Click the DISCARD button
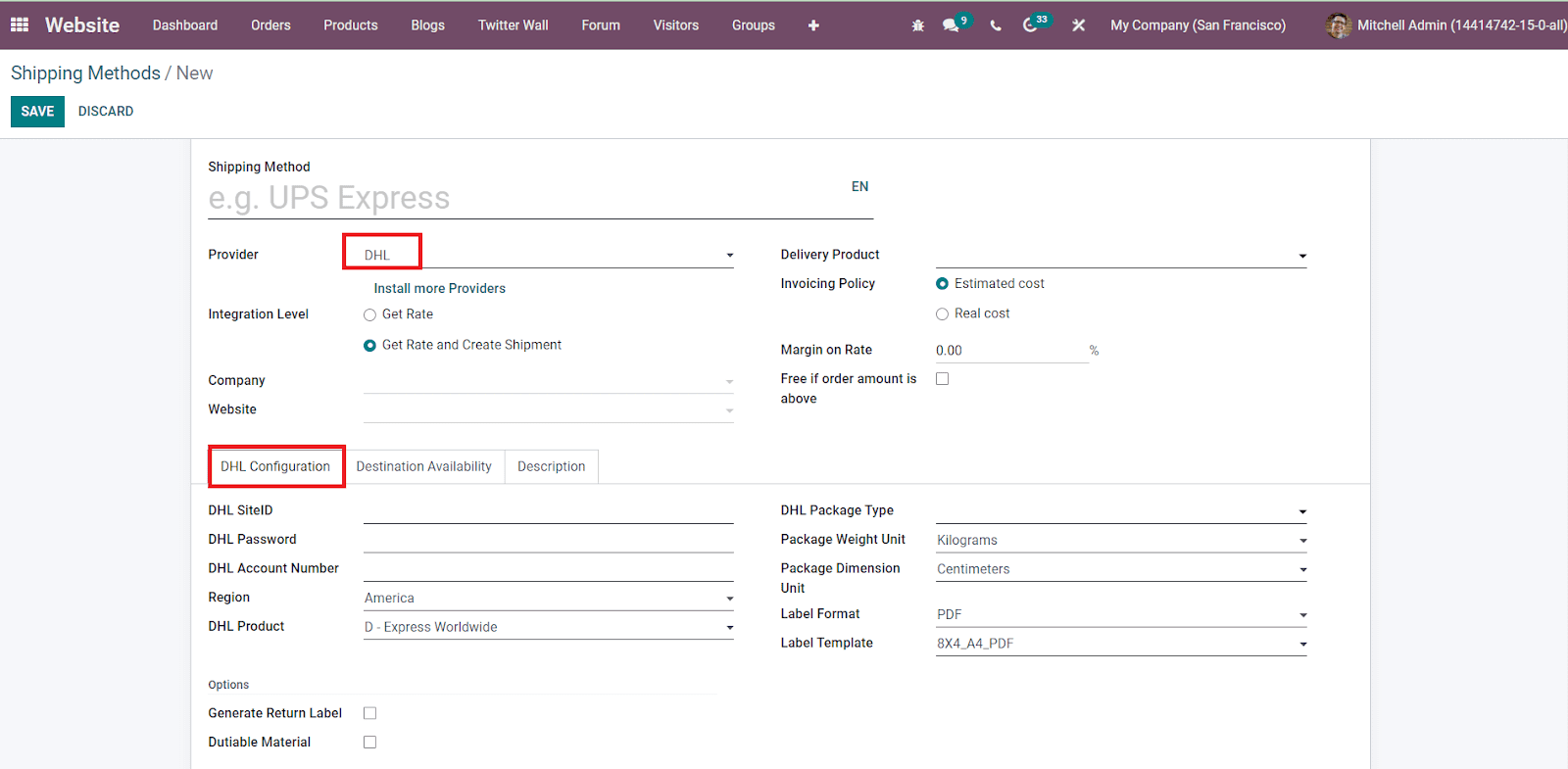 pos(106,112)
